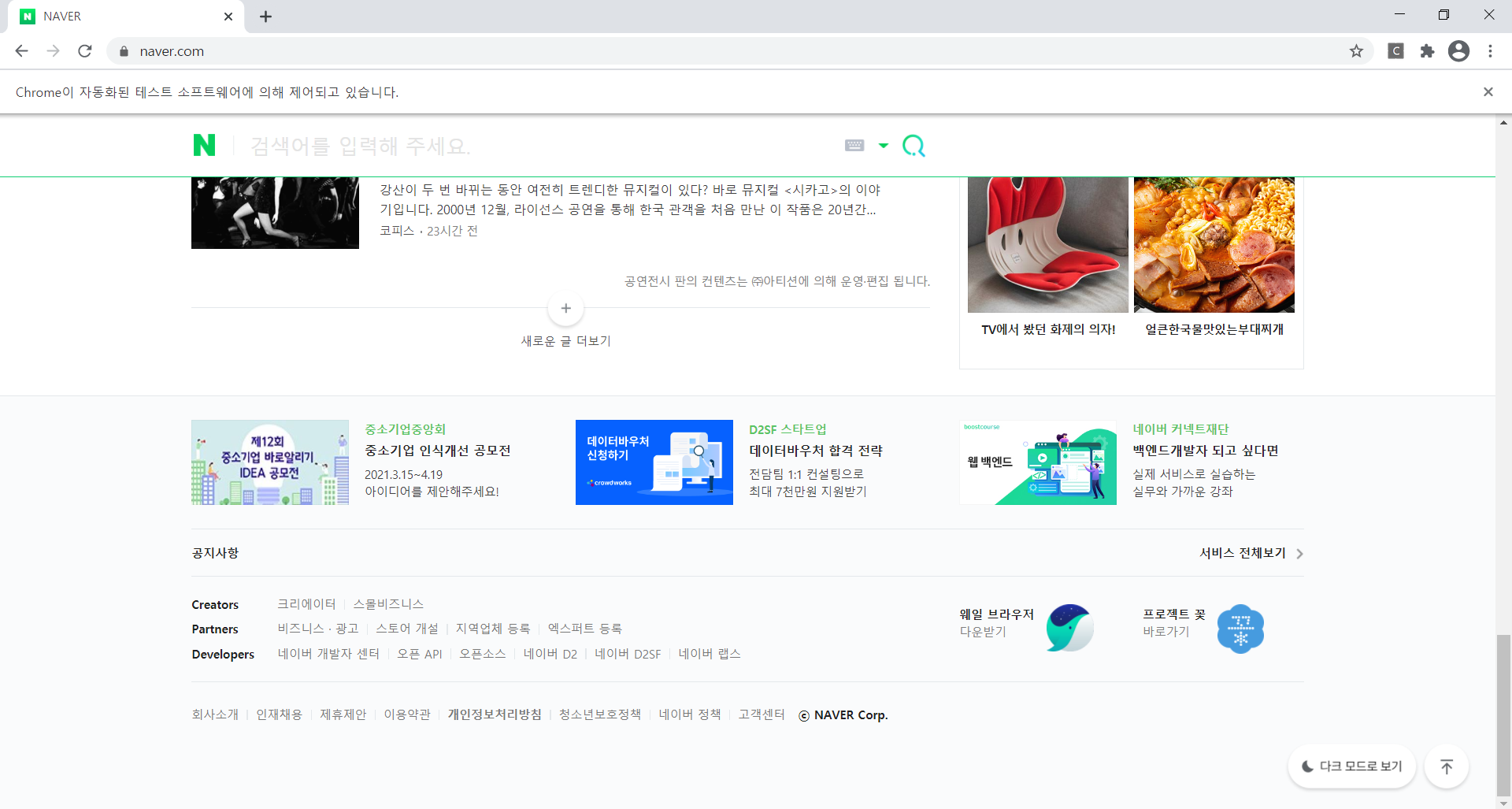The width and height of the screenshot is (1512, 809).
Task: Click the plus icon to load more posts
Action: 565,308
